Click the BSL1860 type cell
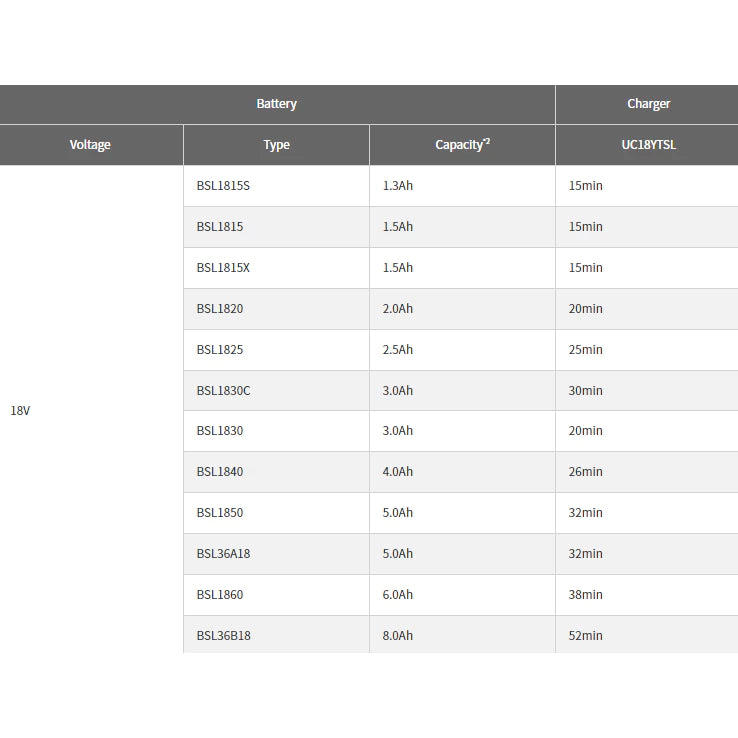The width and height of the screenshot is (738, 738). (x=276, y=594)
